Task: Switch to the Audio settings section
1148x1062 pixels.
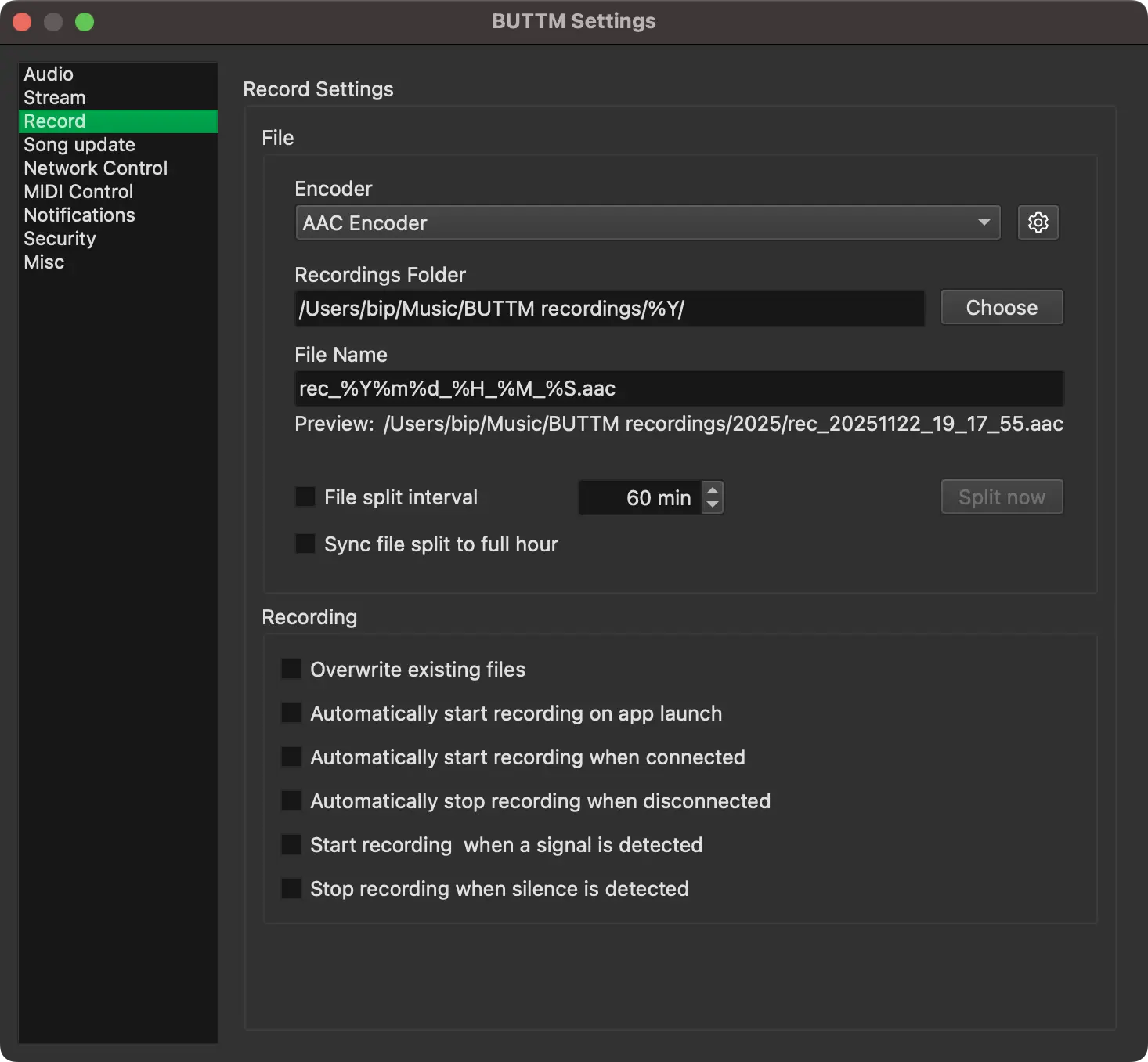Action: coord(49,74)
